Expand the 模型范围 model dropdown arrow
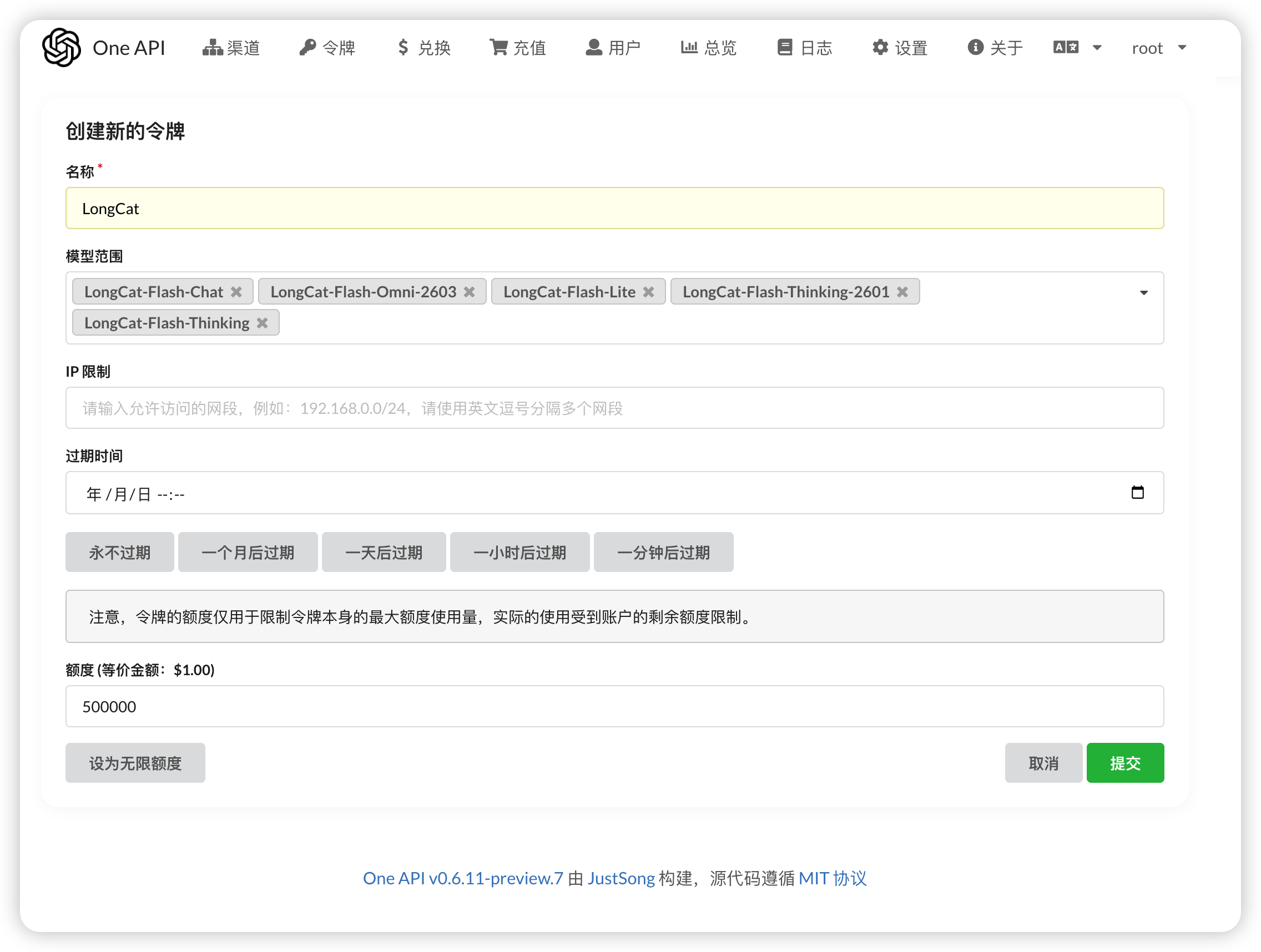This screenshot has width=1261, height=952. pos(1143,293)
